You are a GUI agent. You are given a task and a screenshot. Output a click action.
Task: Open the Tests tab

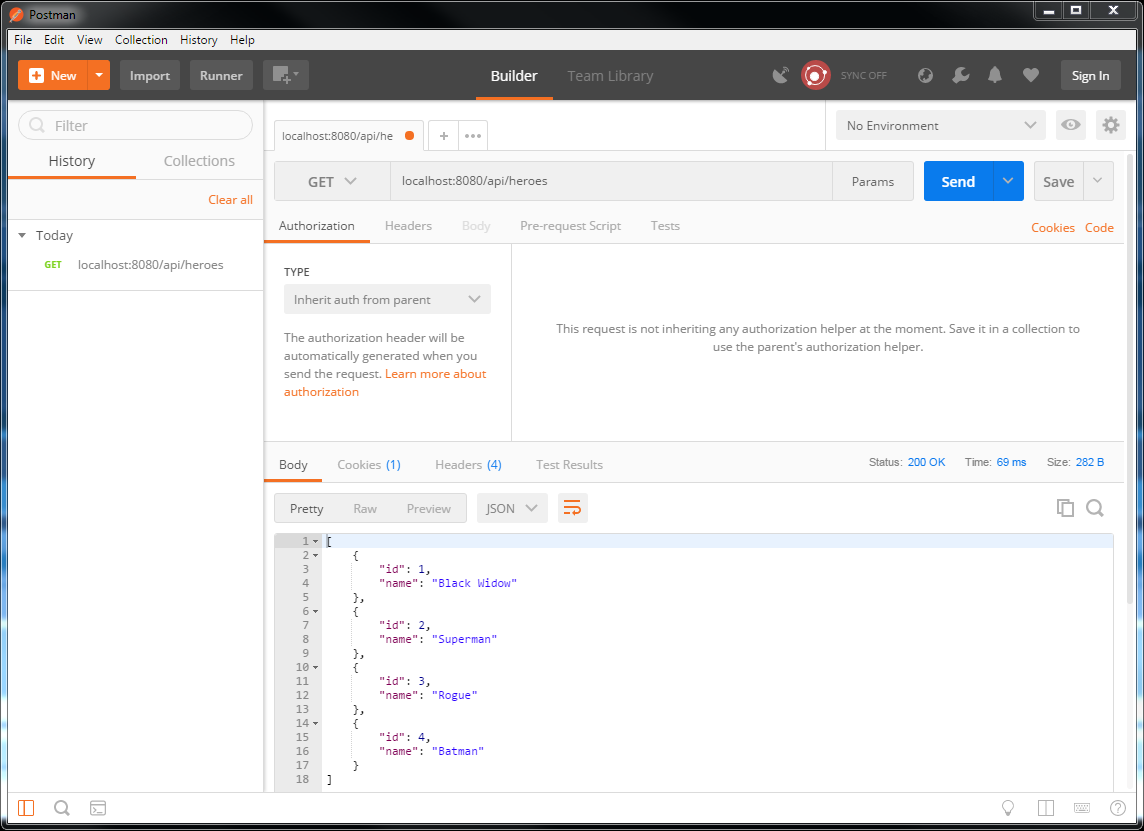(665, 225)
